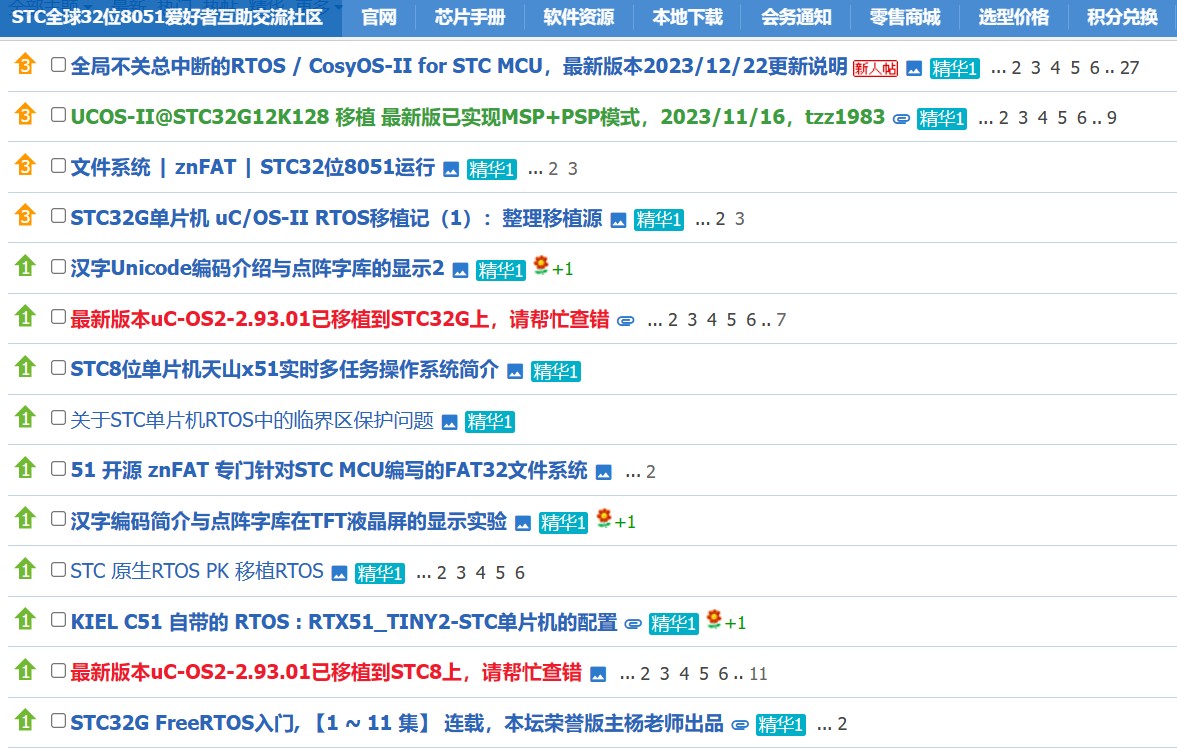This screenshot has width=1177, height=748.
Task: Tick the checkbox for UCOS-II@STC32G12K128 thread
Action: (59, 115)
